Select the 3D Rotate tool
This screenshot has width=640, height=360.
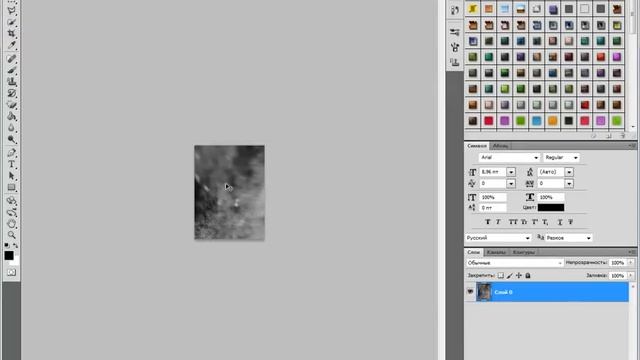coord(11,201)
